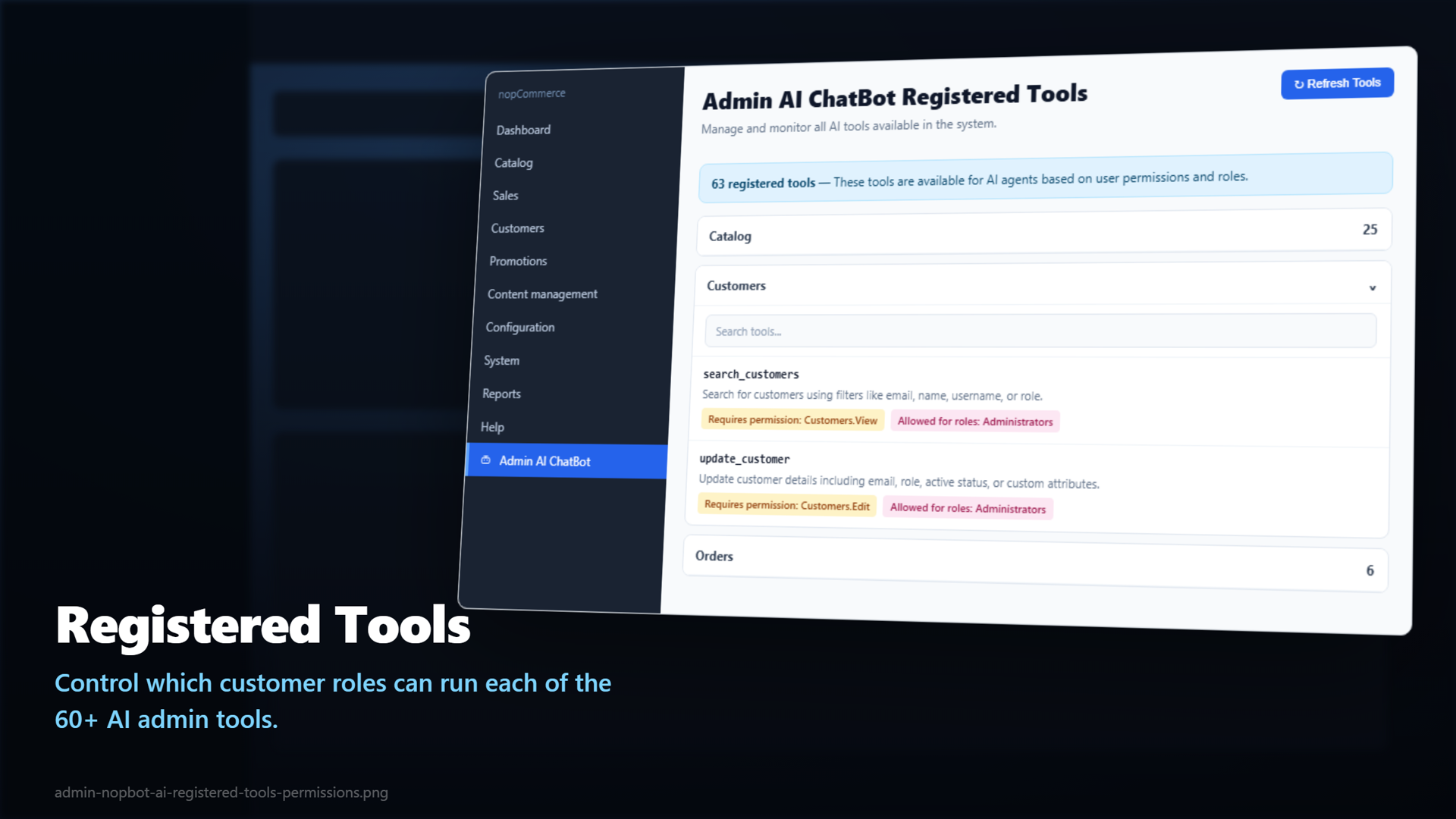Open the Catalog sidebar menu item
The height and width of the screenshot is (819, 1456).
pos(513,162)
